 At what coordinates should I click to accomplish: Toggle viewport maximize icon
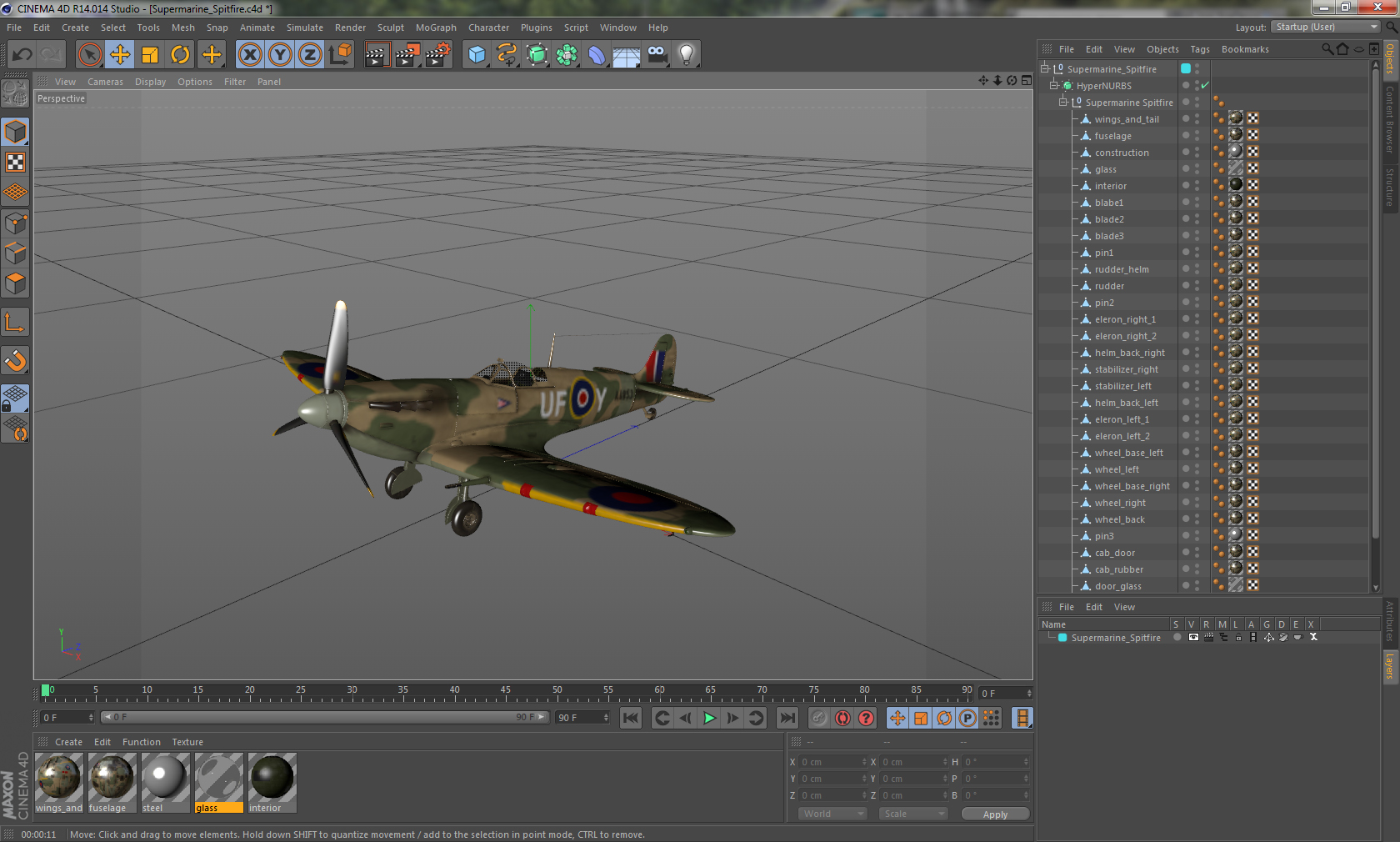1027,81
